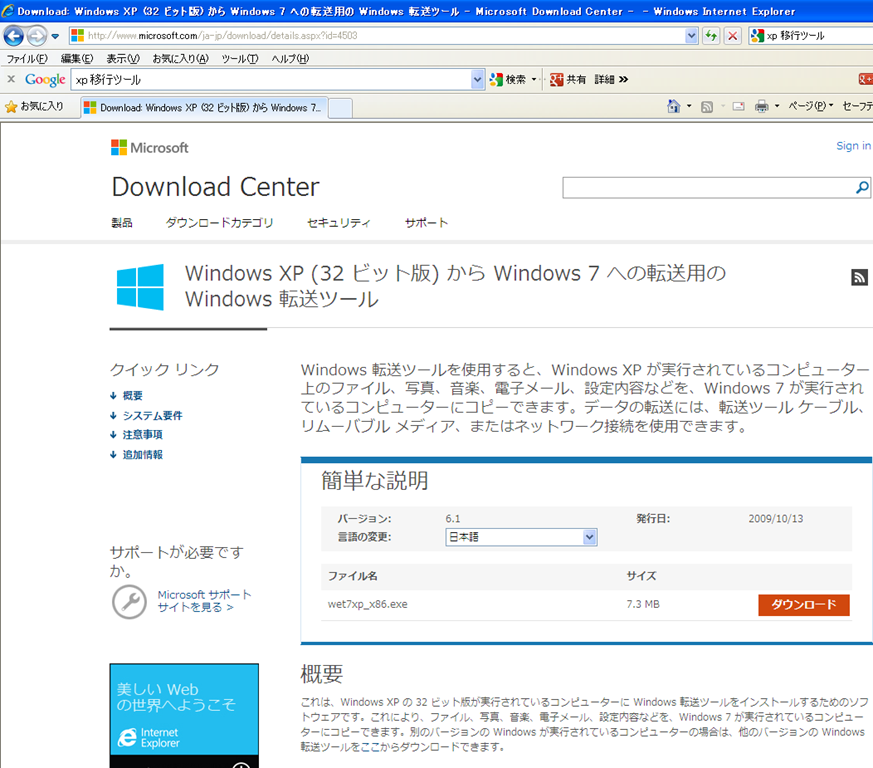Open the Home button dropdown arrow
873x768 pixels.
pos(689,106)
